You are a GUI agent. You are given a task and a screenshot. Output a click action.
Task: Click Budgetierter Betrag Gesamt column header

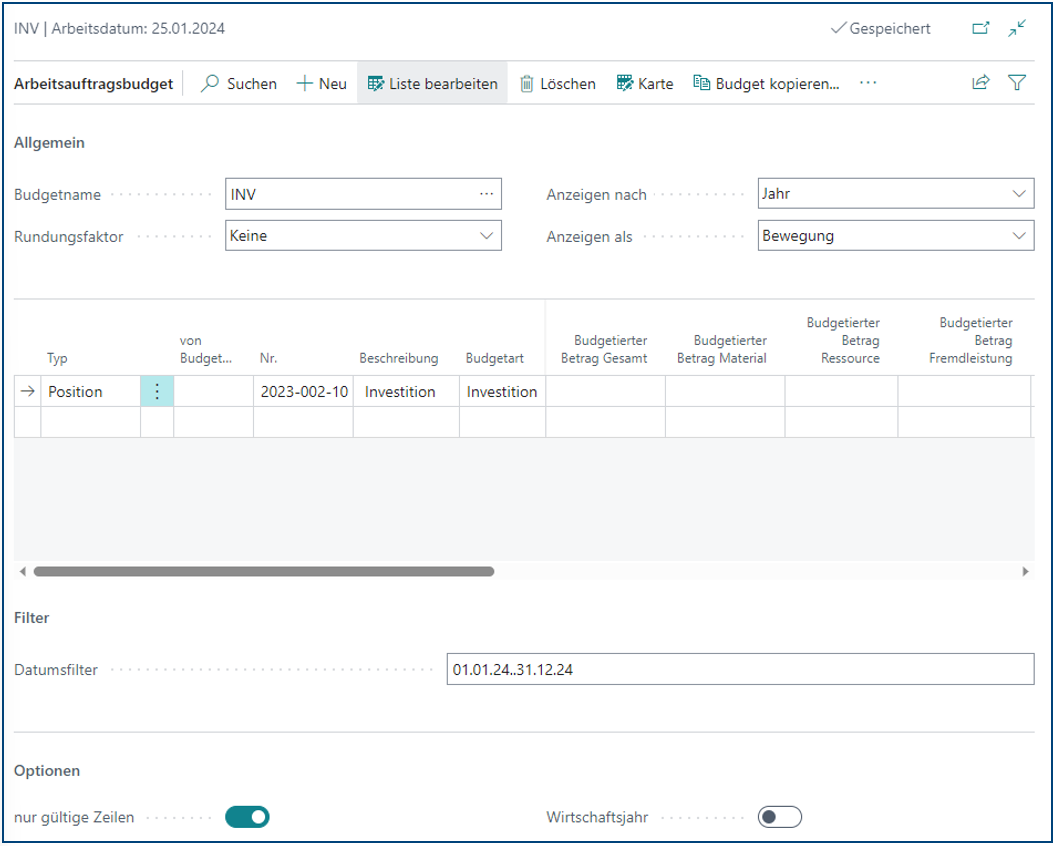[x=604, y=349]
